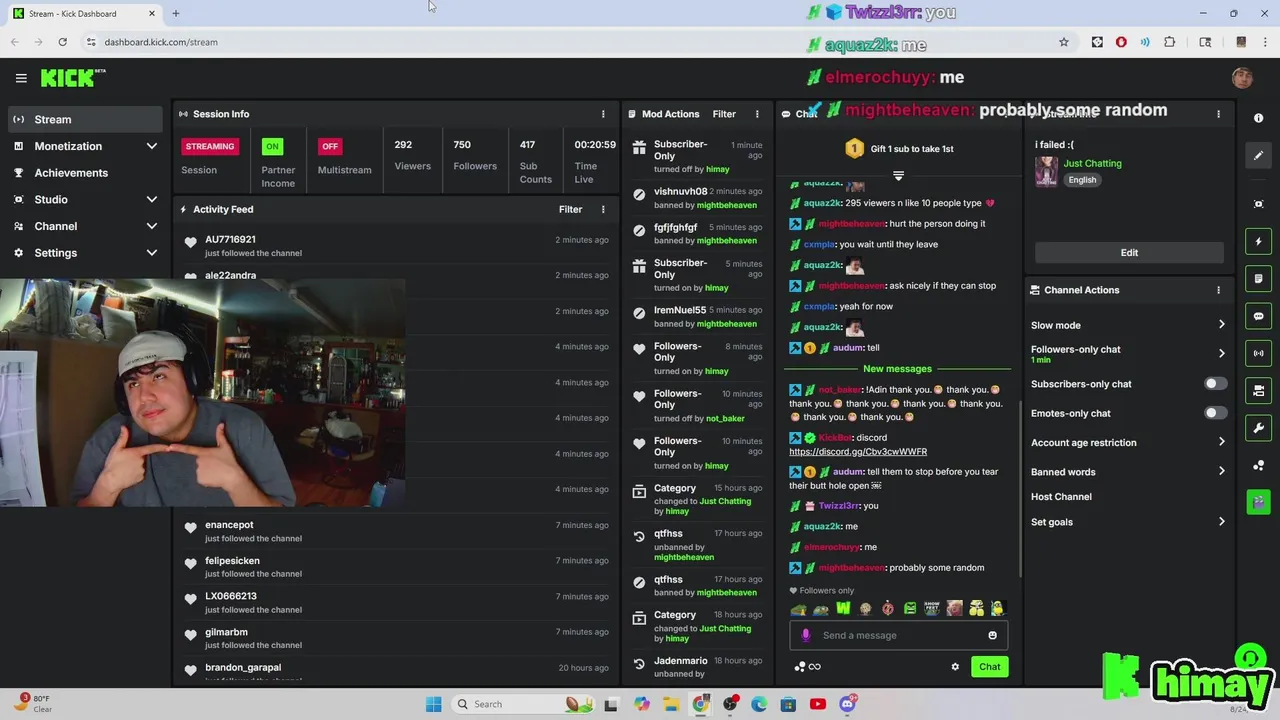Toggle lightning bolt widget in sidebar
The image size is (1280, 720).
coord(1258,241)
